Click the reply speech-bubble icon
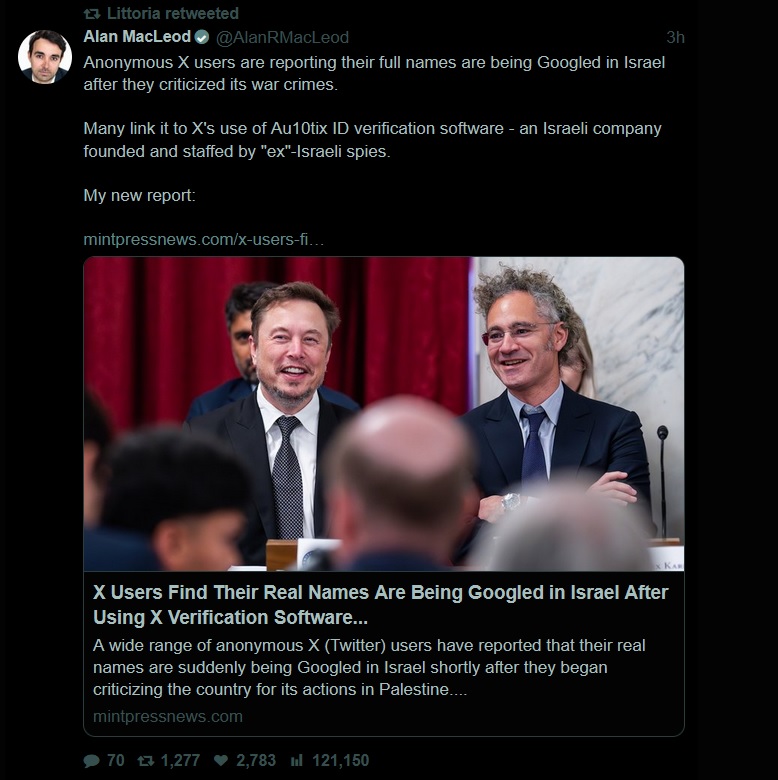Viewport: 778px width, 780px height. [x=92, y=761]
